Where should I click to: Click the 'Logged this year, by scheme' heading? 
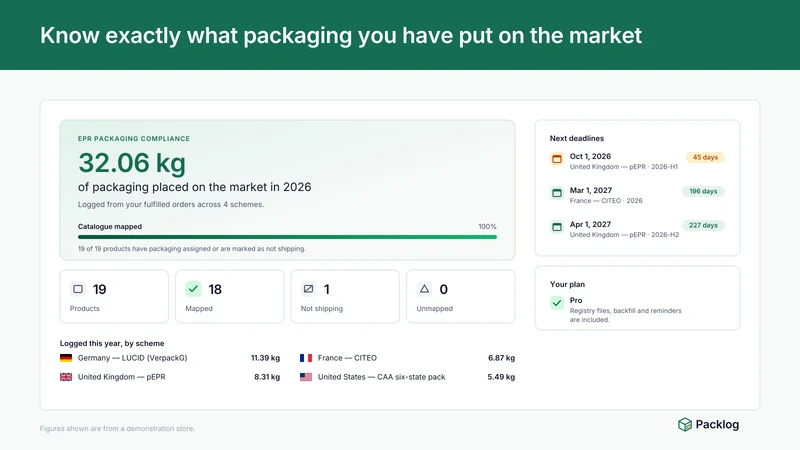tap(112, 343)
